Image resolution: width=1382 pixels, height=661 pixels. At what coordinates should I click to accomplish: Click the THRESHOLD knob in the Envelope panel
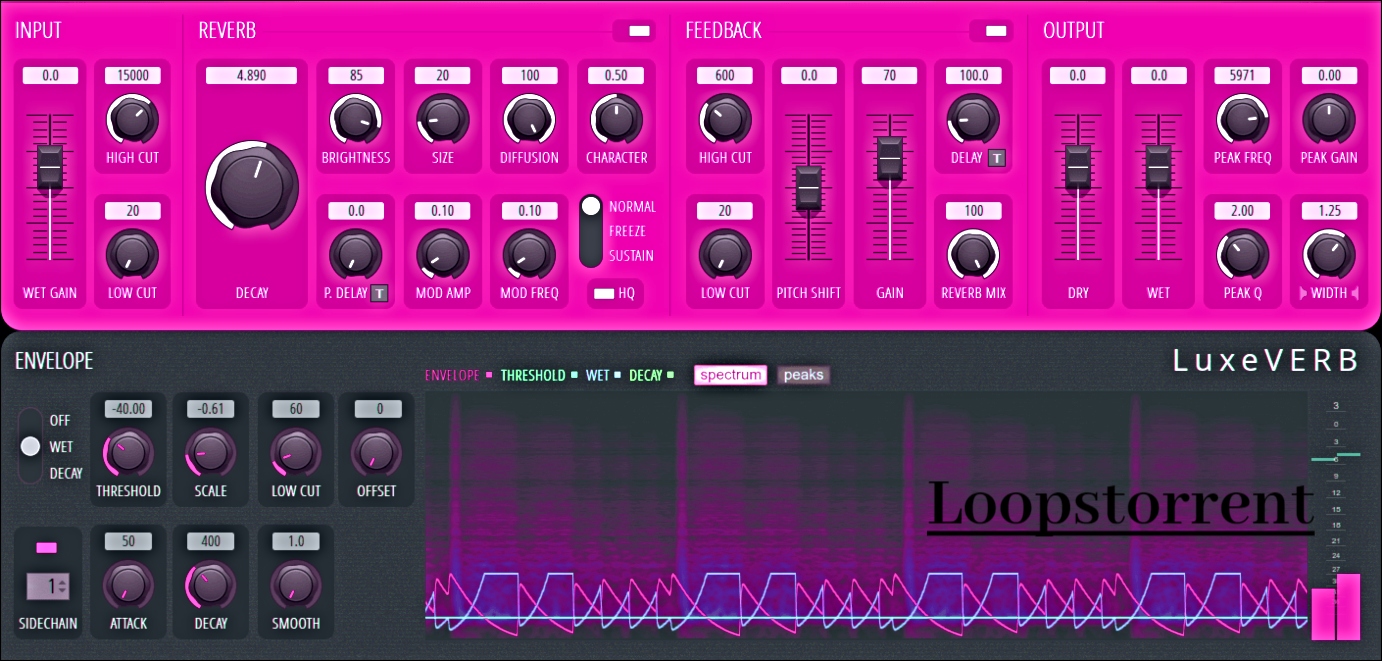pyautogui.click(x=128, y=452)
